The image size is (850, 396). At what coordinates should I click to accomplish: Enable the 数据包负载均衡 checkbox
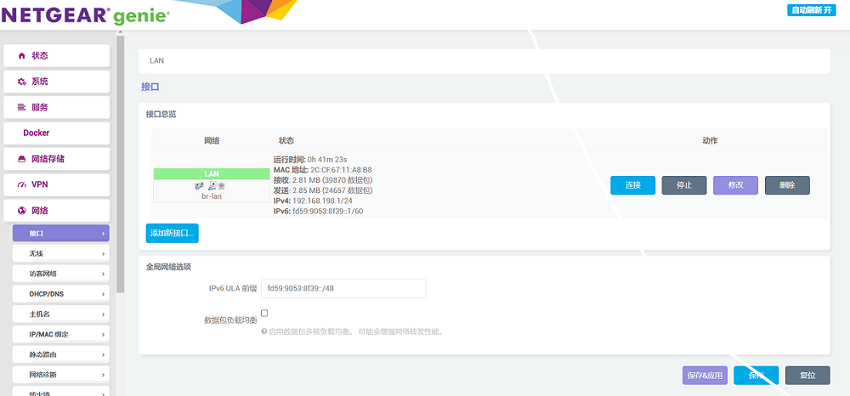pyautogui.click(x=265, y=313)
